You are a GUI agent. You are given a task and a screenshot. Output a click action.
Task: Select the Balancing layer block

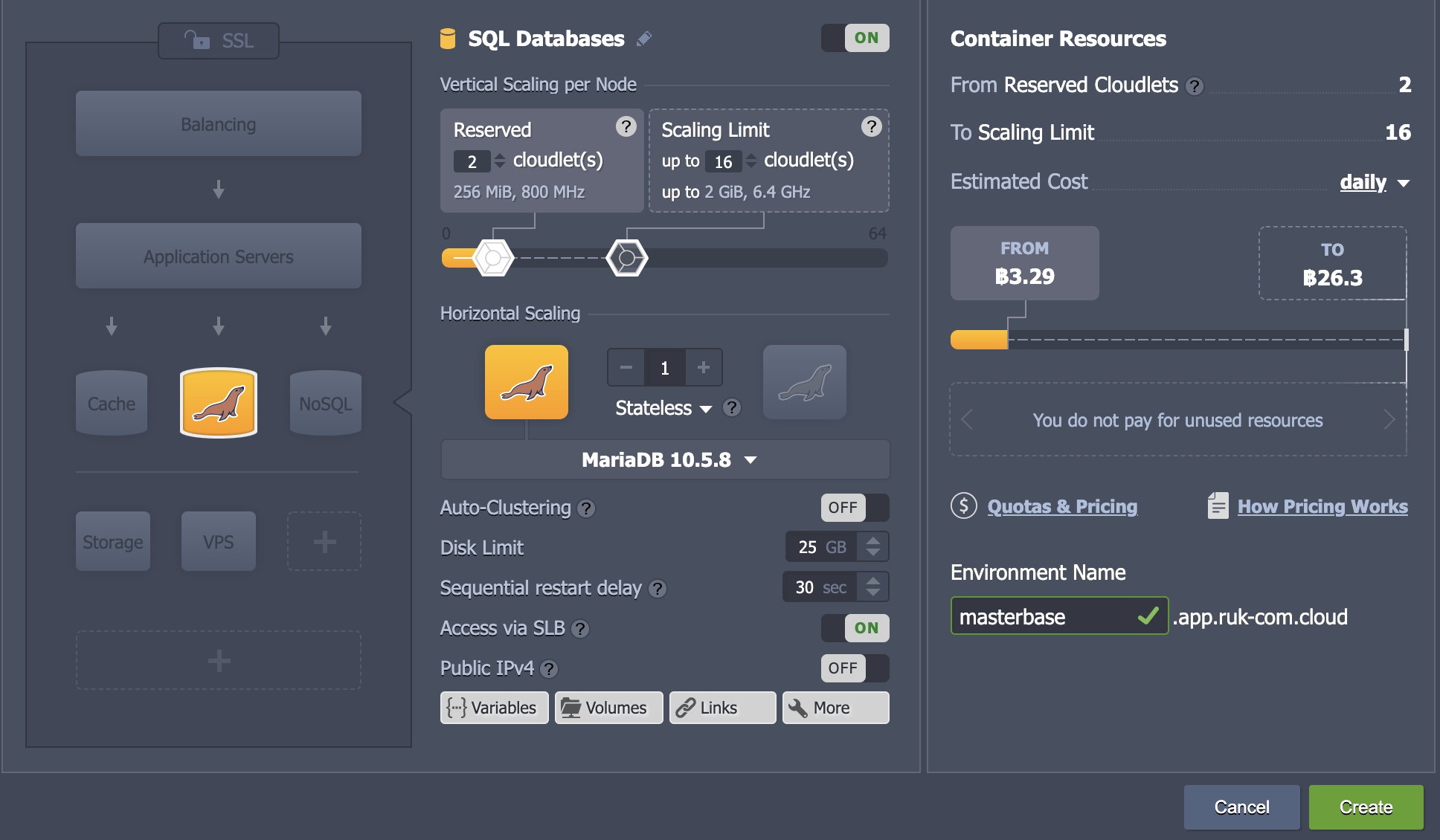(219, 123)
